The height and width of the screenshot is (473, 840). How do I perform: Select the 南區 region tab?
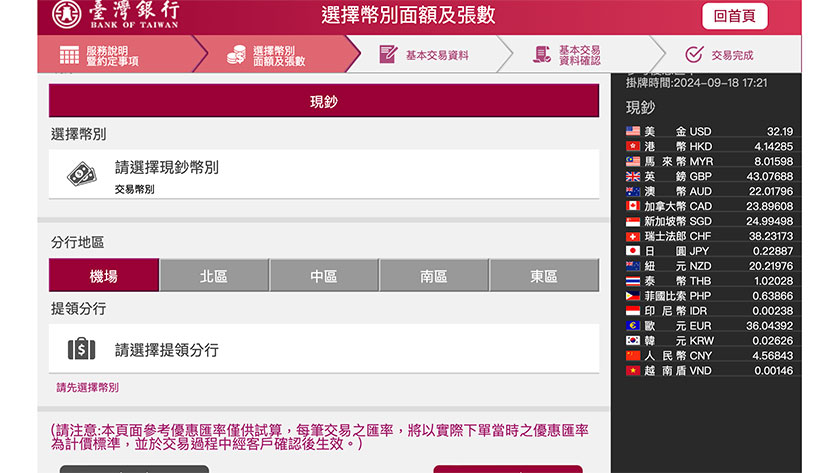pyautogui.click(x=434, y=276)
